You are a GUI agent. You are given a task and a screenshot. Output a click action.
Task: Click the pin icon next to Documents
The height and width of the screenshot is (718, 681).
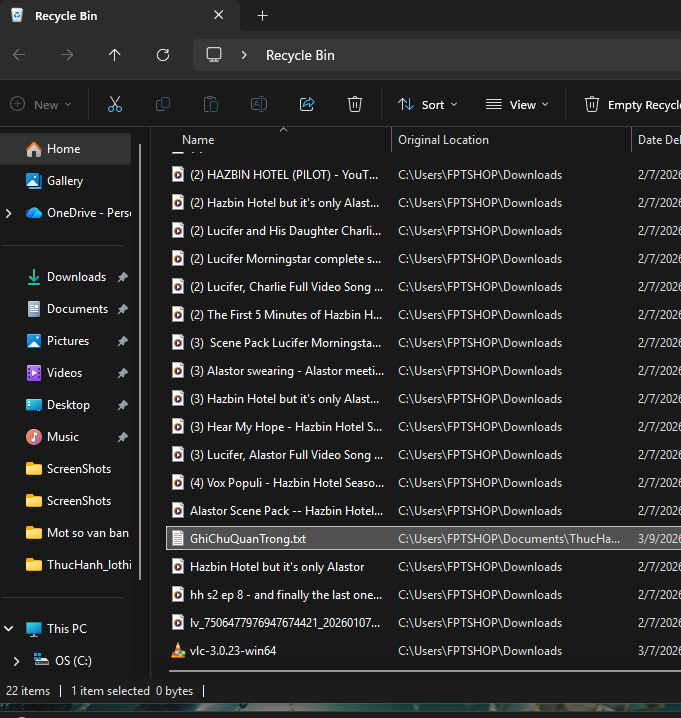(122, 309)
